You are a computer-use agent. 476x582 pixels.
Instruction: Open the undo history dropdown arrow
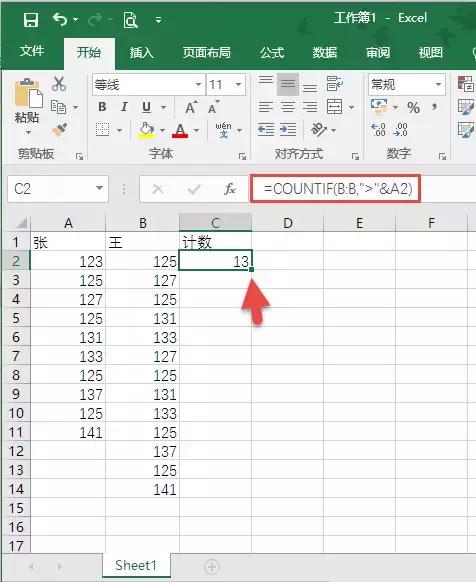click(75, 19)
